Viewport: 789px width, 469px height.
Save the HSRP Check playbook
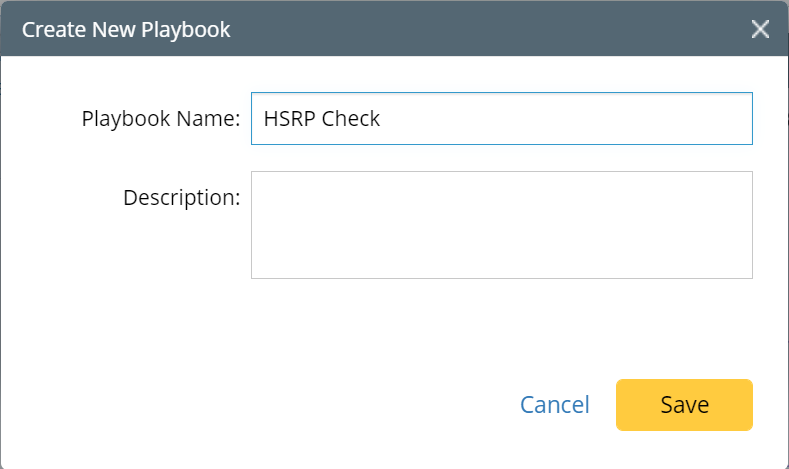684,405
